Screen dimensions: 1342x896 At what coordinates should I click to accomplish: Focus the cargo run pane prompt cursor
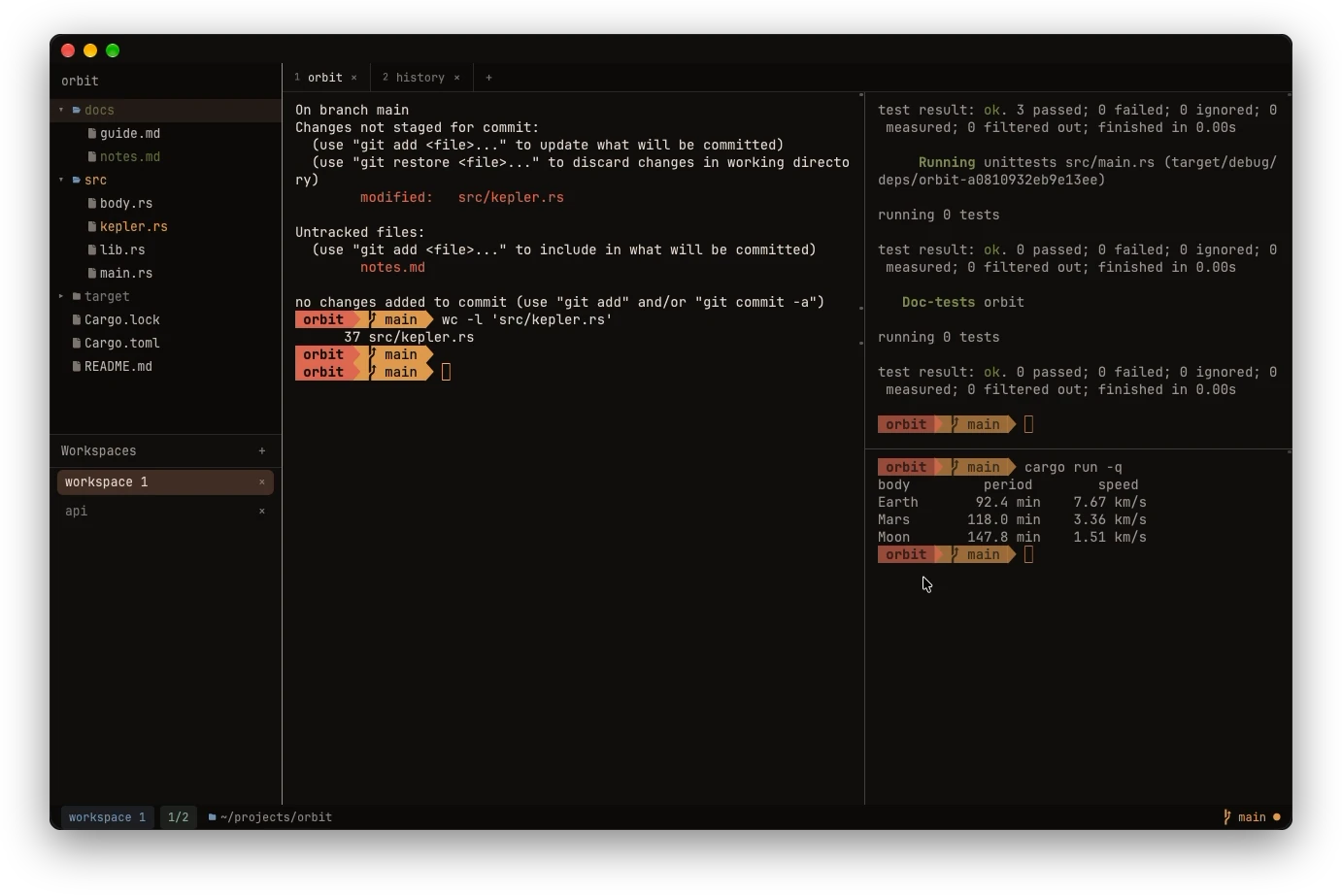[1028, 554]
